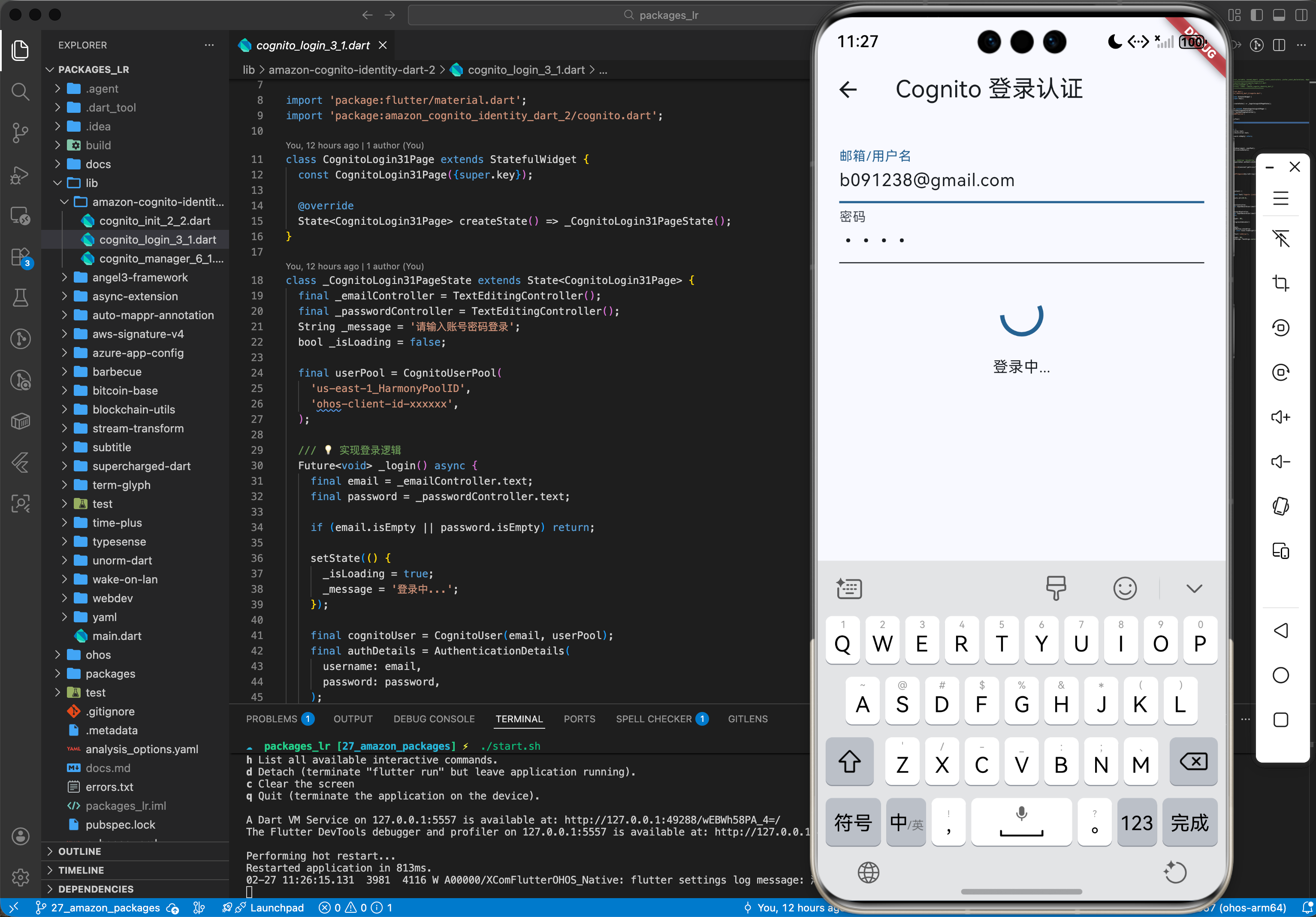1316x917 pixels.
Task: Open the Testing flask view
Action: pyautogui.click(x=21, y=298)
